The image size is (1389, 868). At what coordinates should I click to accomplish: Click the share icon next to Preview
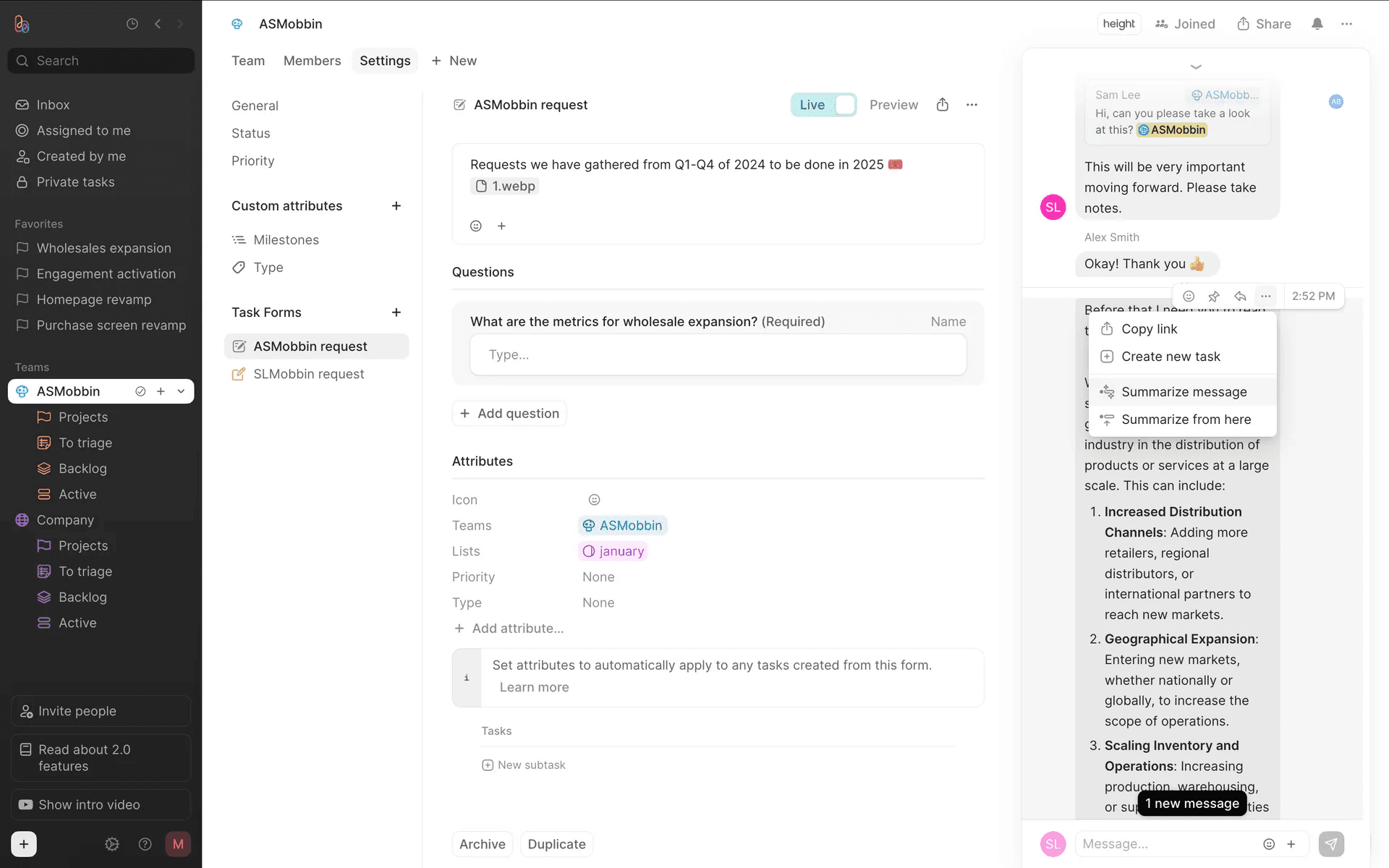pyautogui.click(x=942, y=105)
